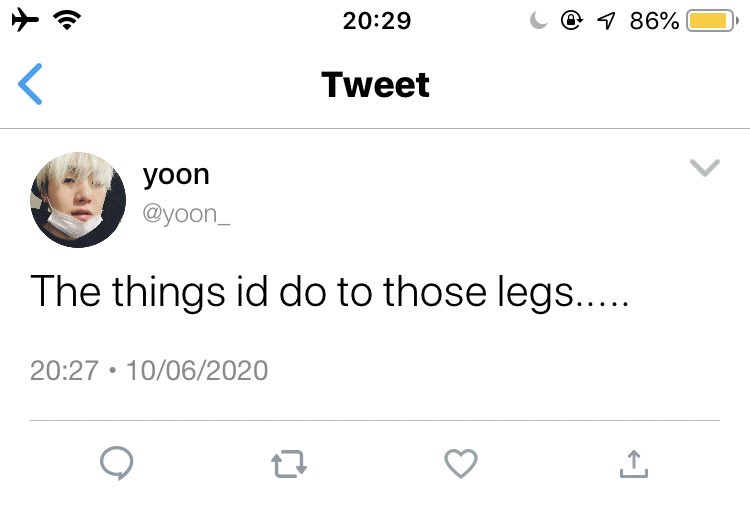Tap the tweet timestamp 20:27 · 10/06/2020
This screenshot has width=750, height=506.
coord(149,371)
